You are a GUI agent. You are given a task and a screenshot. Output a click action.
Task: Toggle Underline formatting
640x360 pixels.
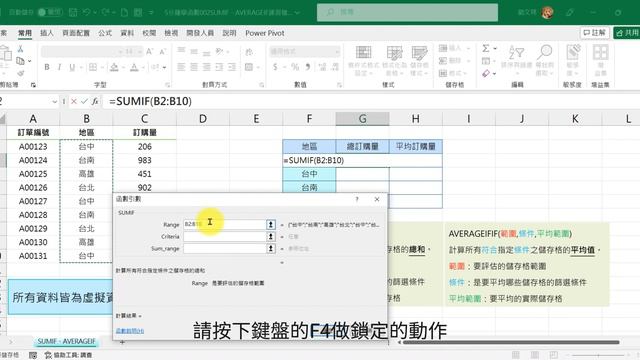point(72,67)
